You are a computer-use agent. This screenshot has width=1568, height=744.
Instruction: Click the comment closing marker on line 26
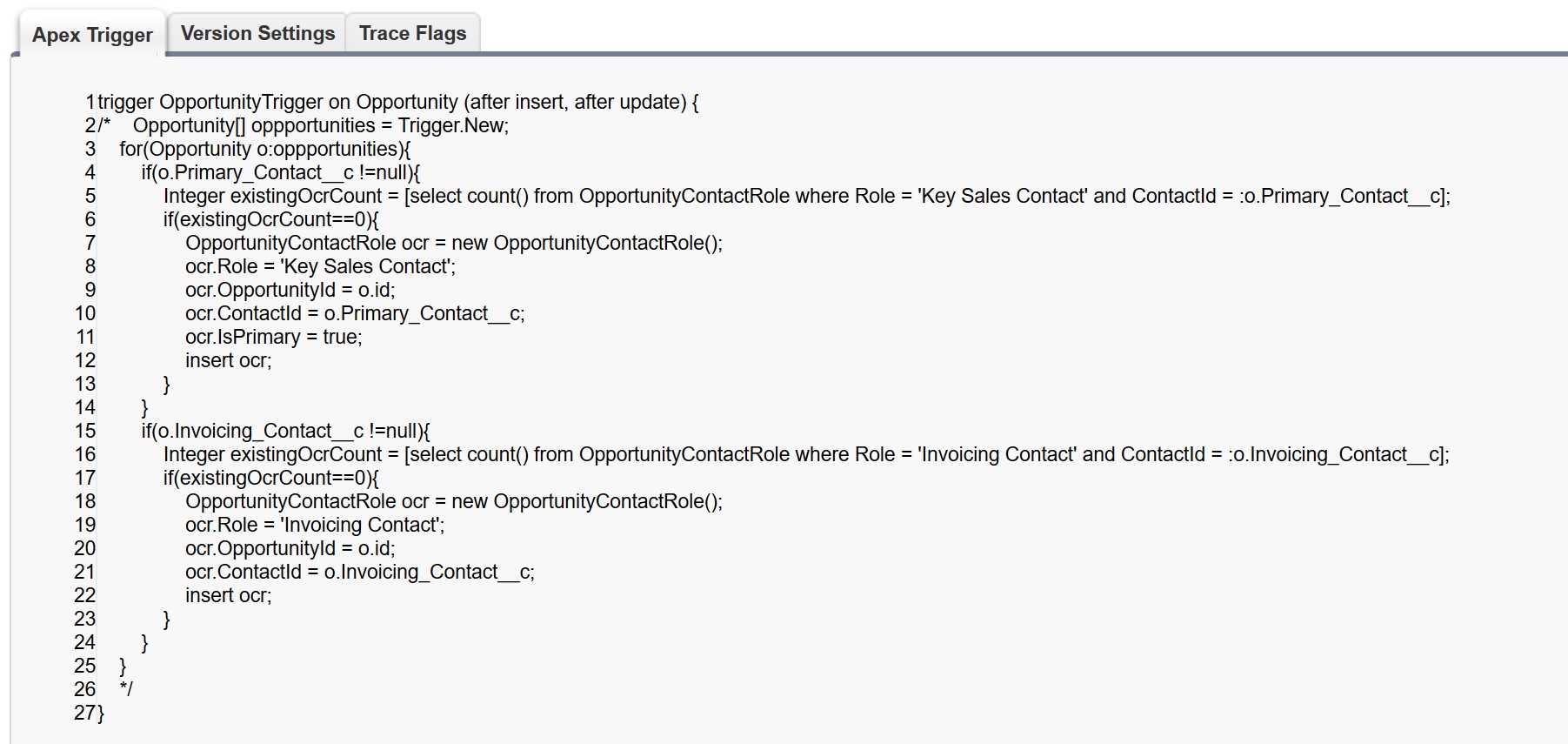(x=126, y=689)
